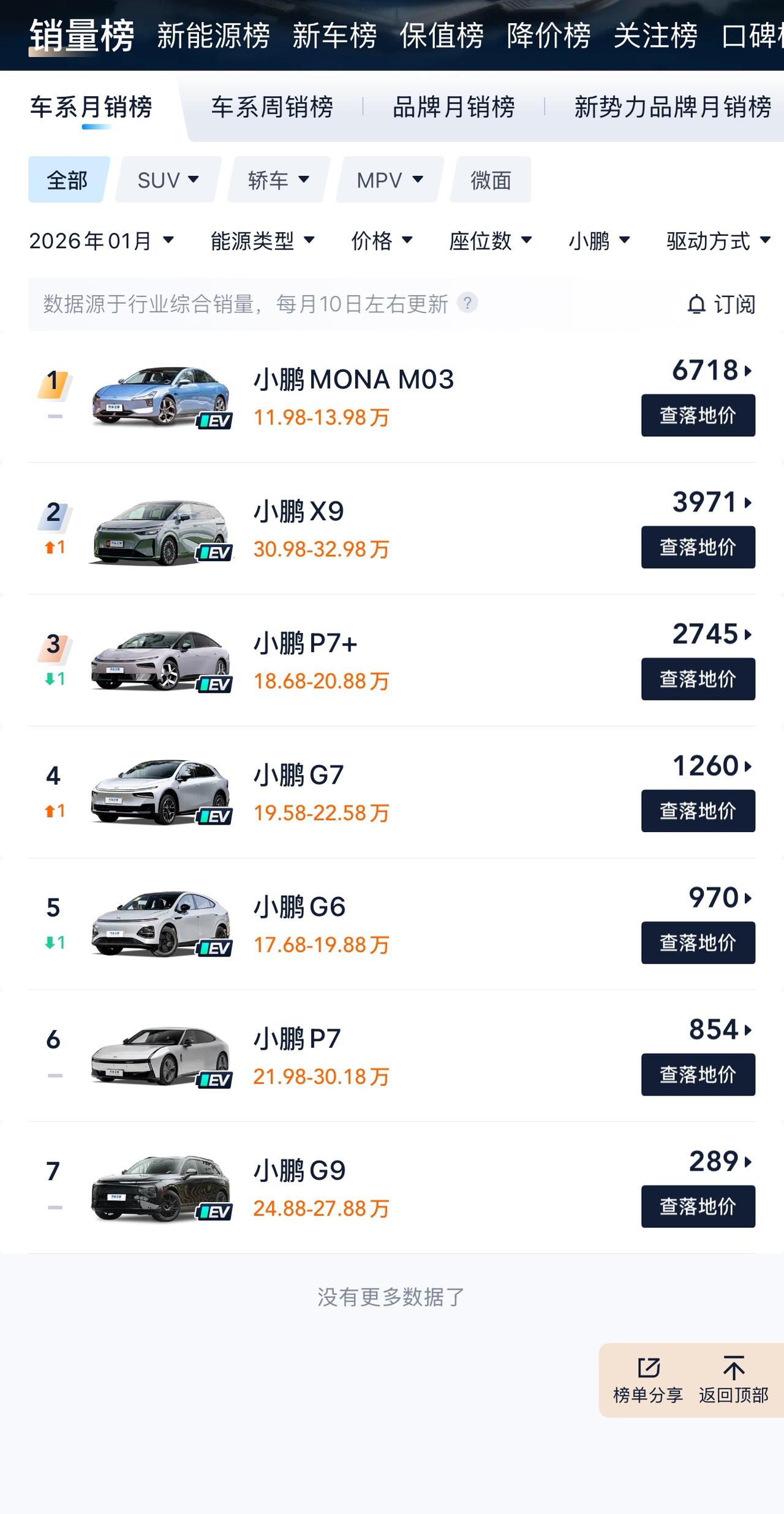
Task: Expand the SUV filter dropdown
Action: [x=168, y=180]
